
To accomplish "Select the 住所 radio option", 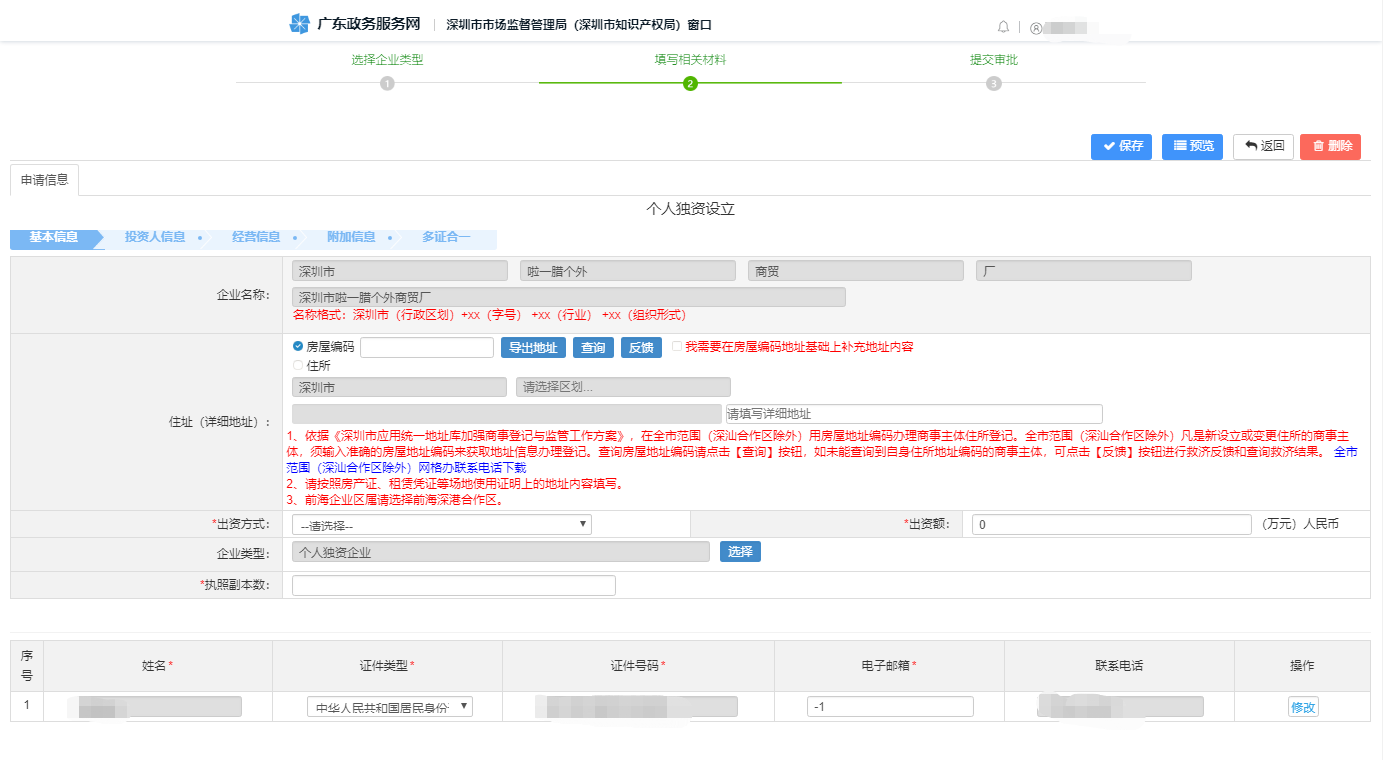I will click(296, 366).
